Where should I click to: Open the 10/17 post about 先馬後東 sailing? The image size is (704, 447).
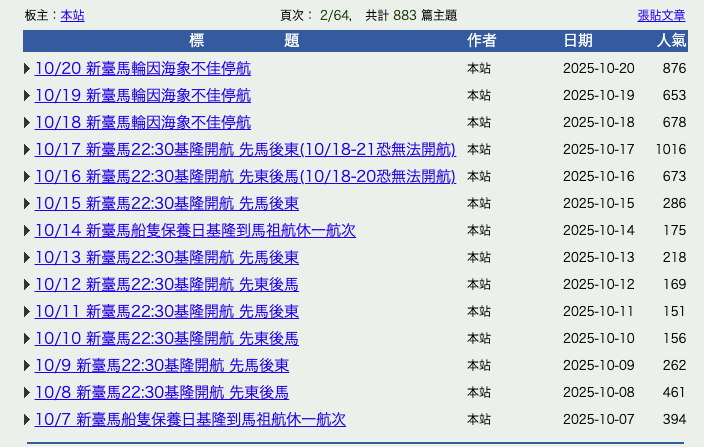point(245,150)
